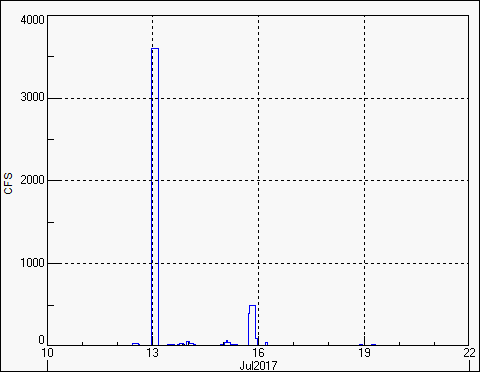480x372 pixels.
Task: Click the 3000 y-axis label
Action: [x=32, y=97]
